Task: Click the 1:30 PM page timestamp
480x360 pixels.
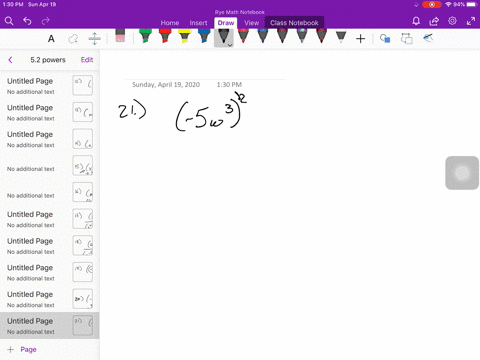Action: tap(229, 85)
